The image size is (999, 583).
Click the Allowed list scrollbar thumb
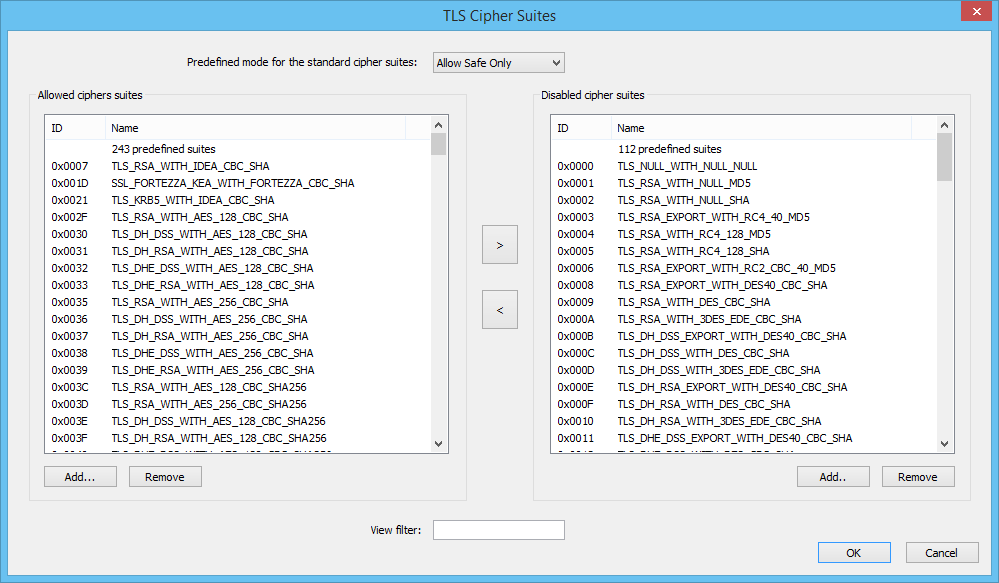click(x=438, y=144)
